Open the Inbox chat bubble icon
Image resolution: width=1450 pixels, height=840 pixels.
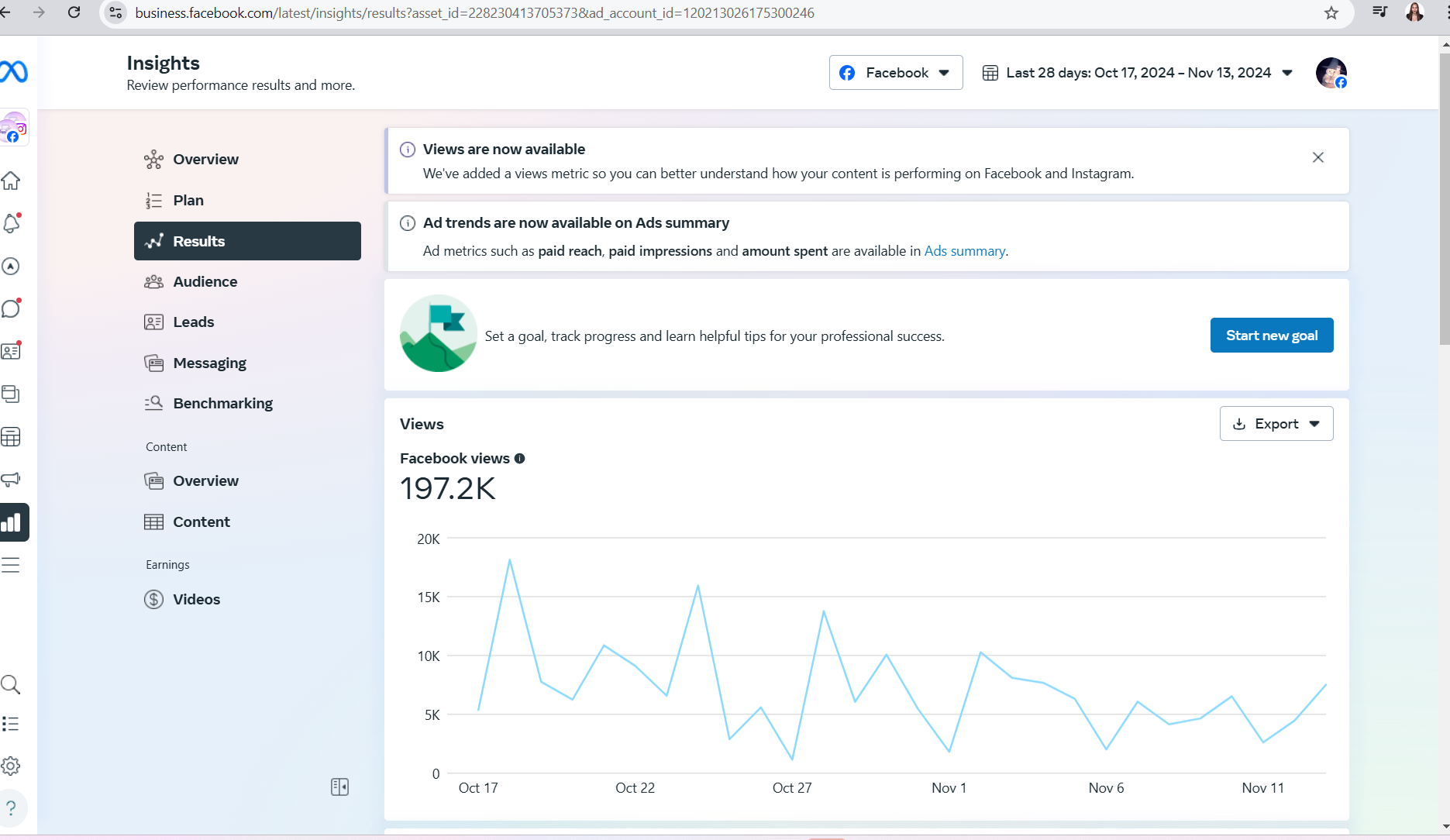tap(11, 308)
